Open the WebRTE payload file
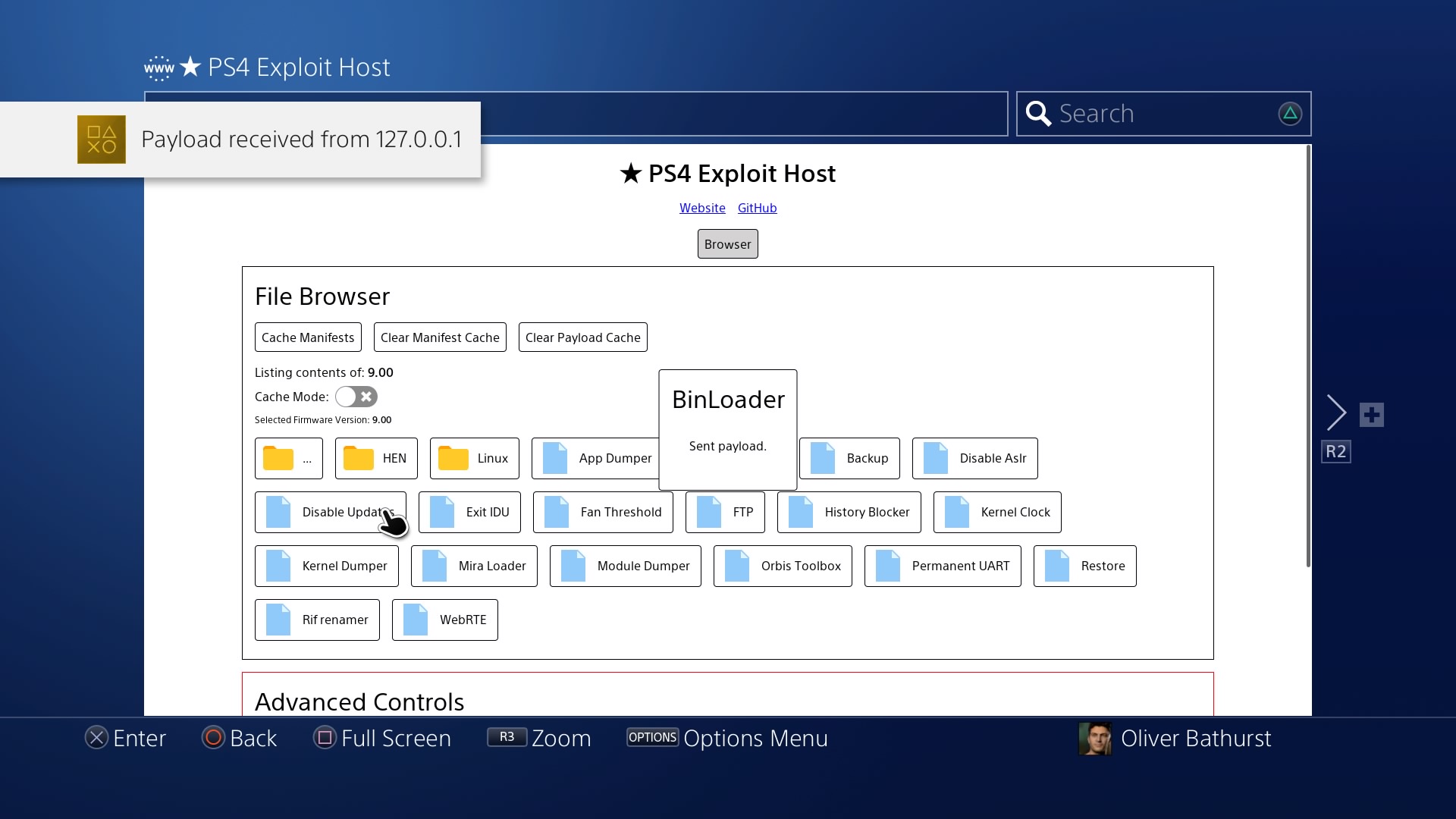The width and height of the screenshot is (1456, 819). [x=444, y=620]
